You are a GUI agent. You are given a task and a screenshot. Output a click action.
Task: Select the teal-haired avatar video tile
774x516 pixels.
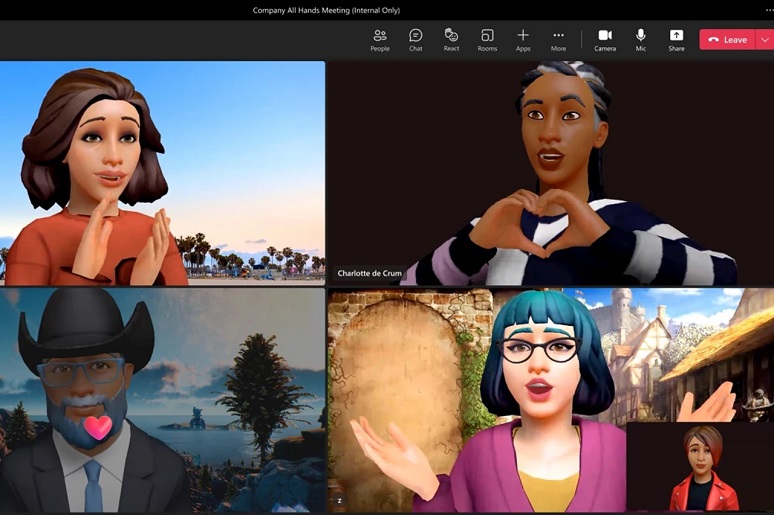[480, 400]
